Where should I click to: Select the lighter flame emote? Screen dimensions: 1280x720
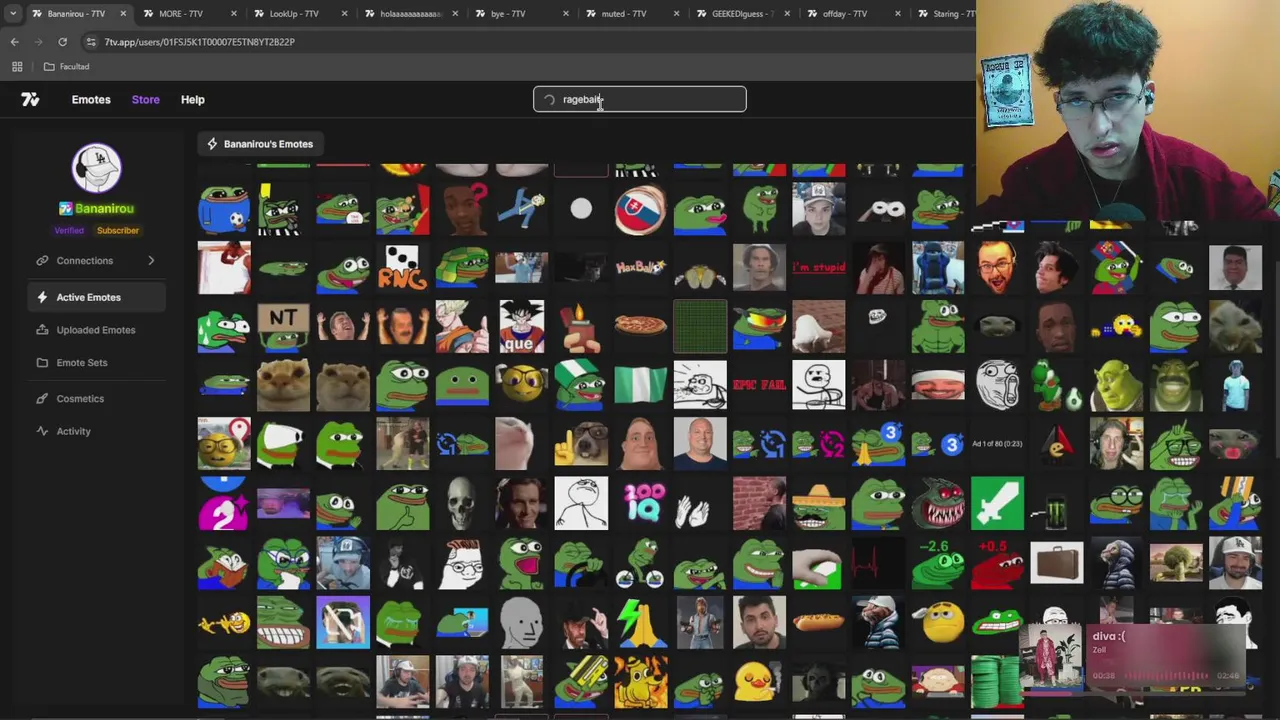pyautogui.click(x=581, y=327)
